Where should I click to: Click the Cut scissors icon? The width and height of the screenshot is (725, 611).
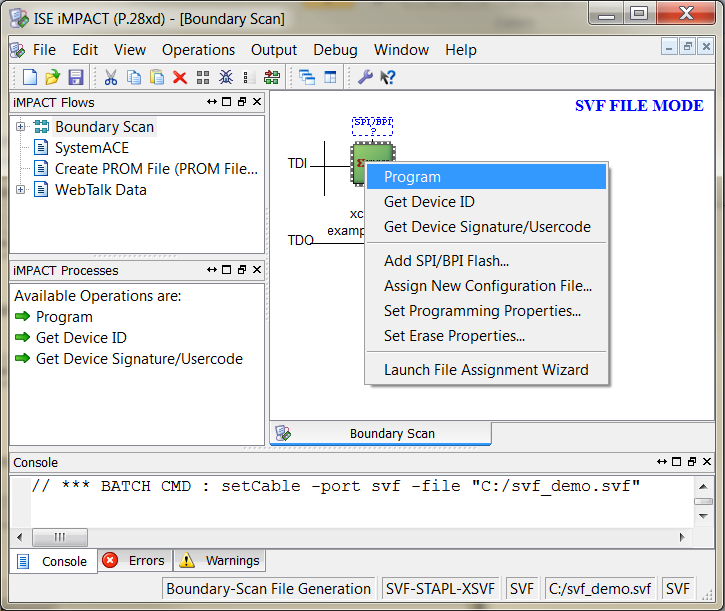[x=111, y=77]
